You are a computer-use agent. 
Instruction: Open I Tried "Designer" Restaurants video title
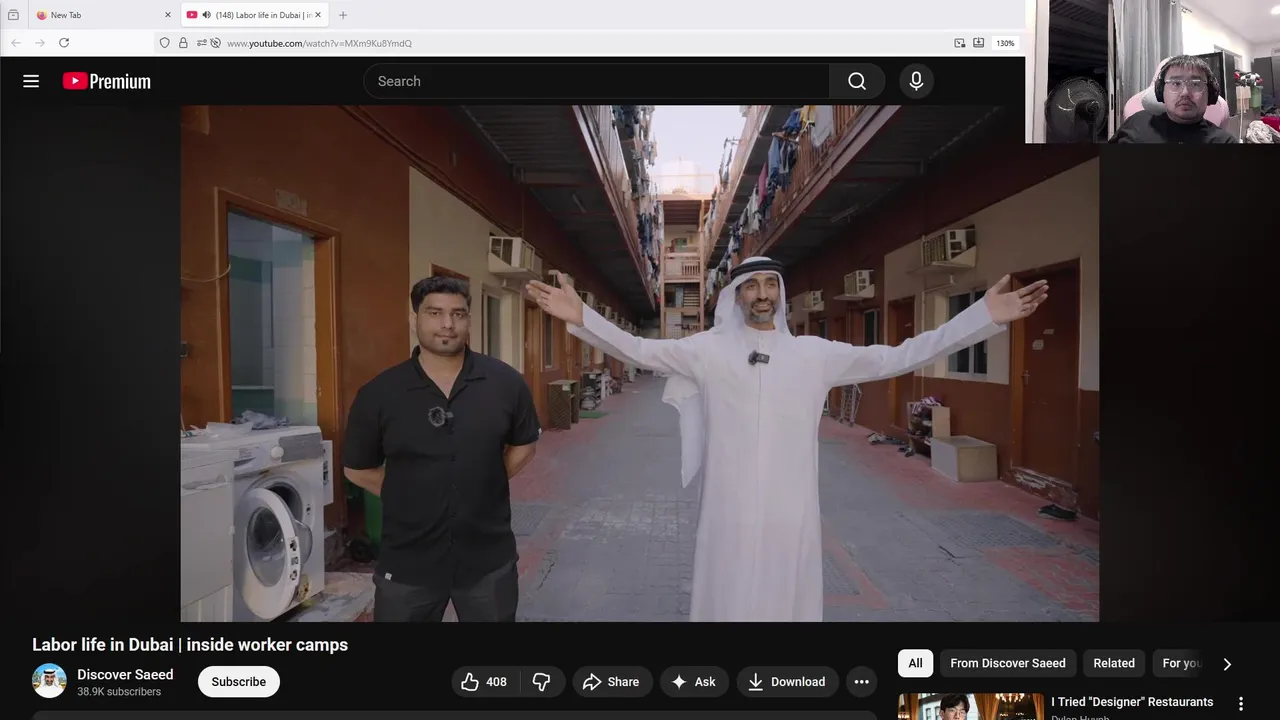pyautogui.click(x=1132, y=702)
